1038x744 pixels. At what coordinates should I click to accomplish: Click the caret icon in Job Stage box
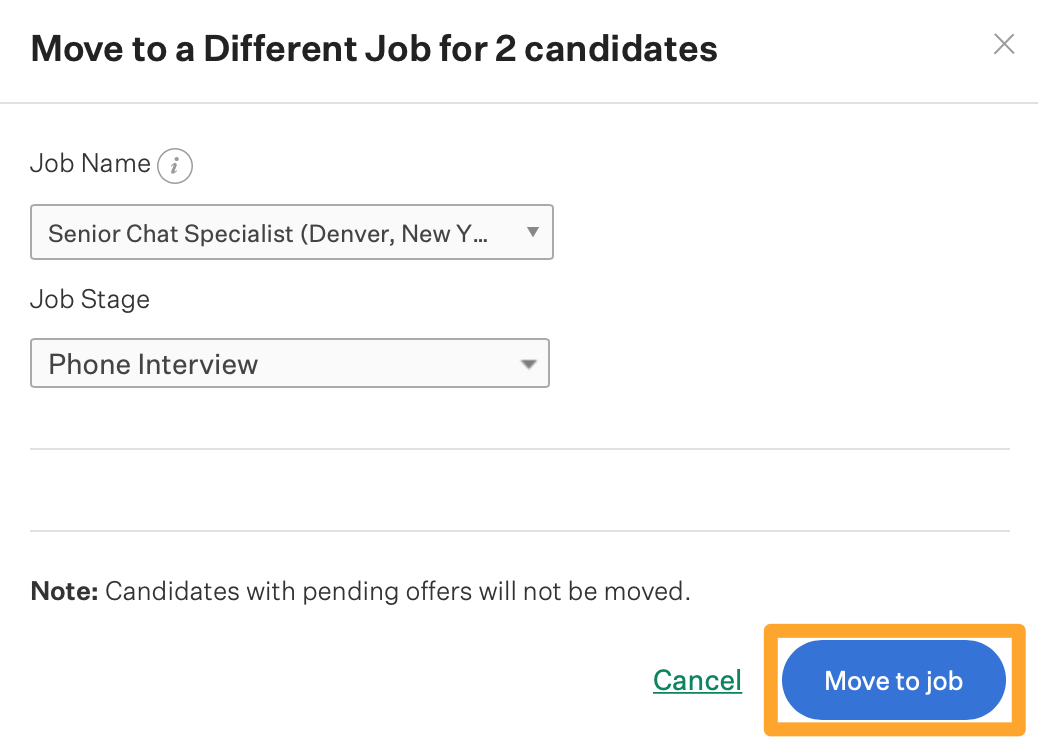528,364
